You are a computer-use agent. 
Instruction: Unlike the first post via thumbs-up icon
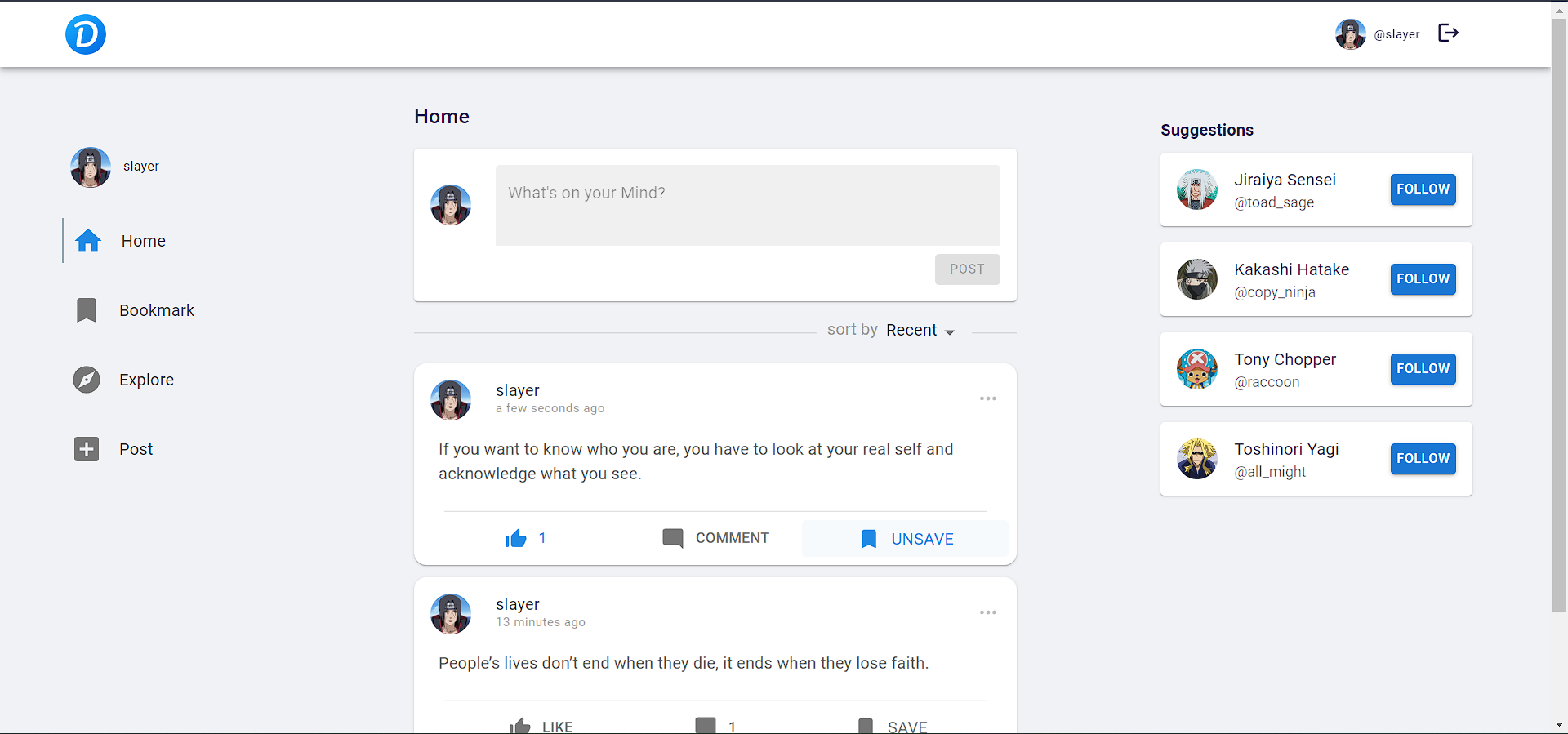tap(516, 538)
